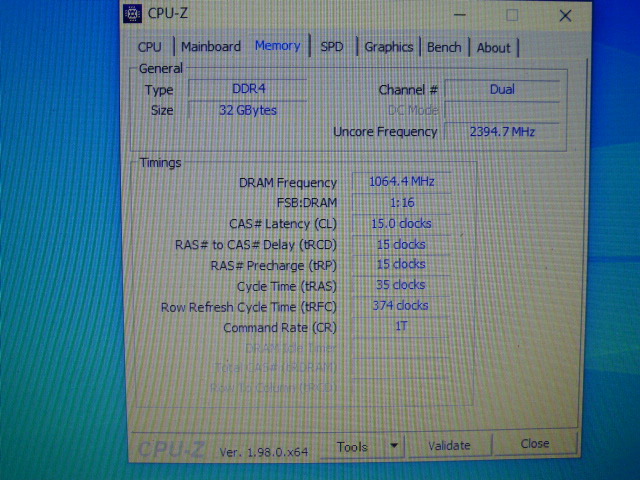
Task: Click the CAS# Latency (CL) label
Action: click(x=283, y=224)
